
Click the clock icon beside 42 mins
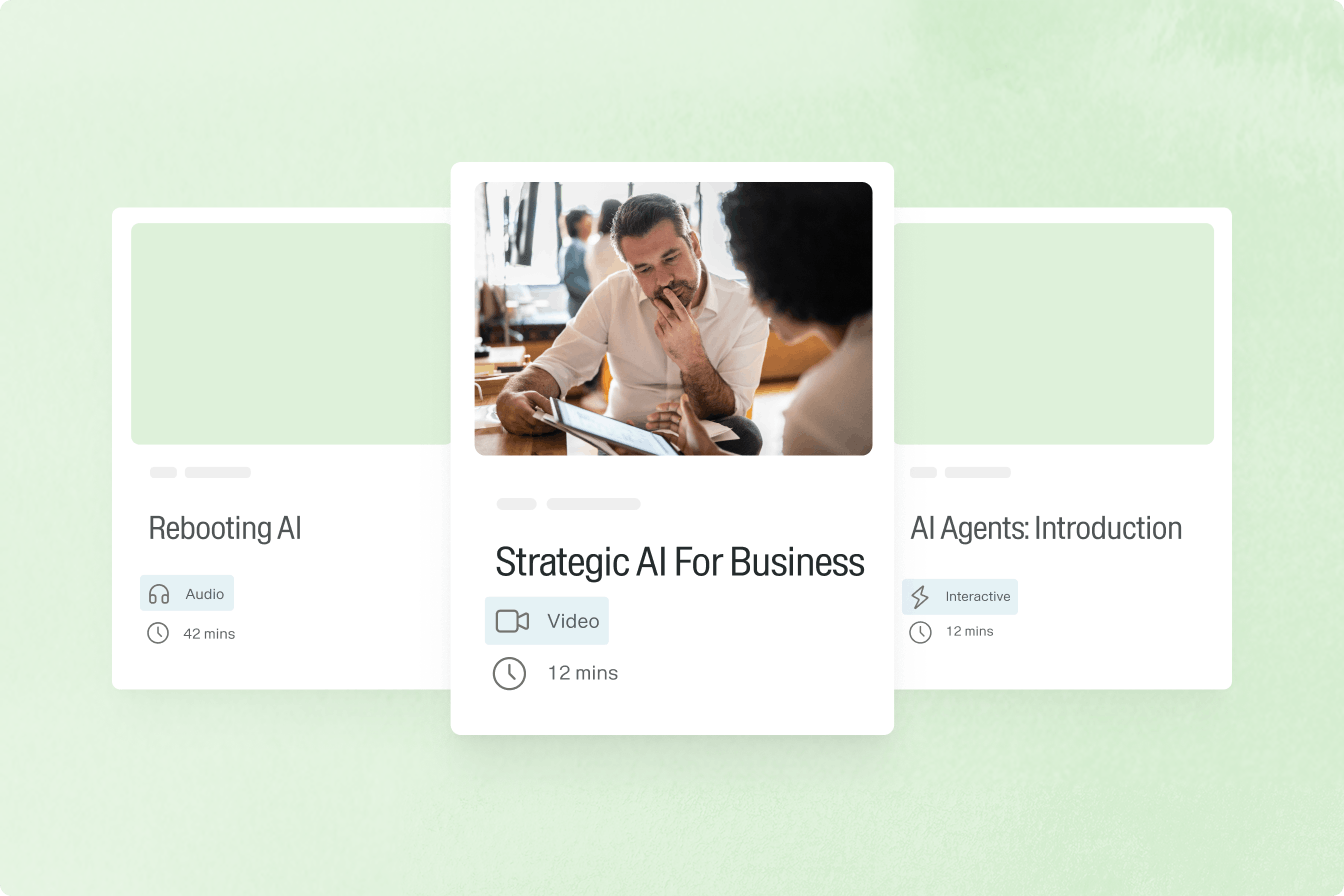pyautogui.click(x=158, y=633)
